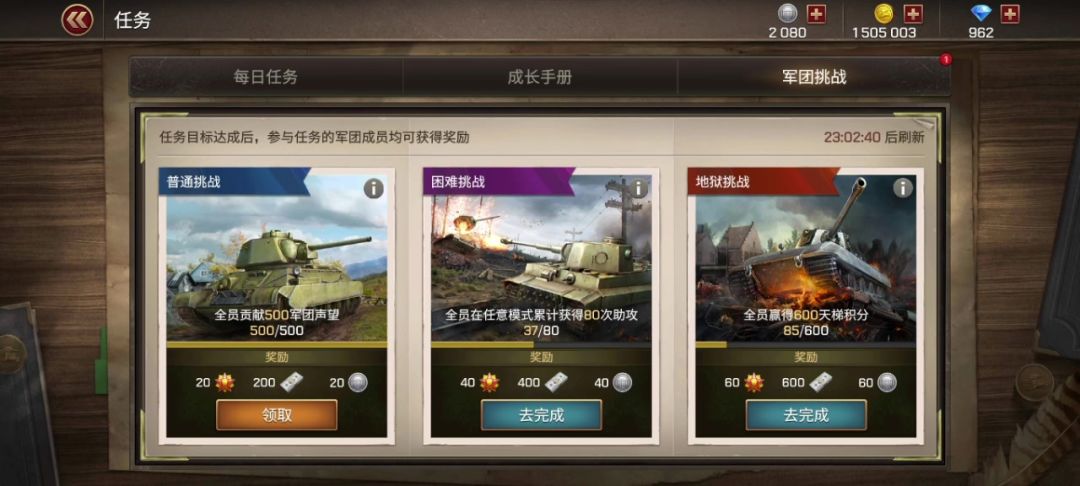Claim reward with the 领取 button
Image resolution: width=1080 pixels, height=486 pixels.
pyautogui.click(x=277, y=415)
